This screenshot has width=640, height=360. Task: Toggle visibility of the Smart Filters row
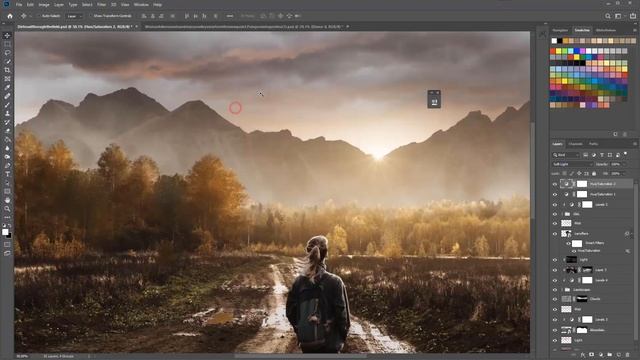point(568,244)
